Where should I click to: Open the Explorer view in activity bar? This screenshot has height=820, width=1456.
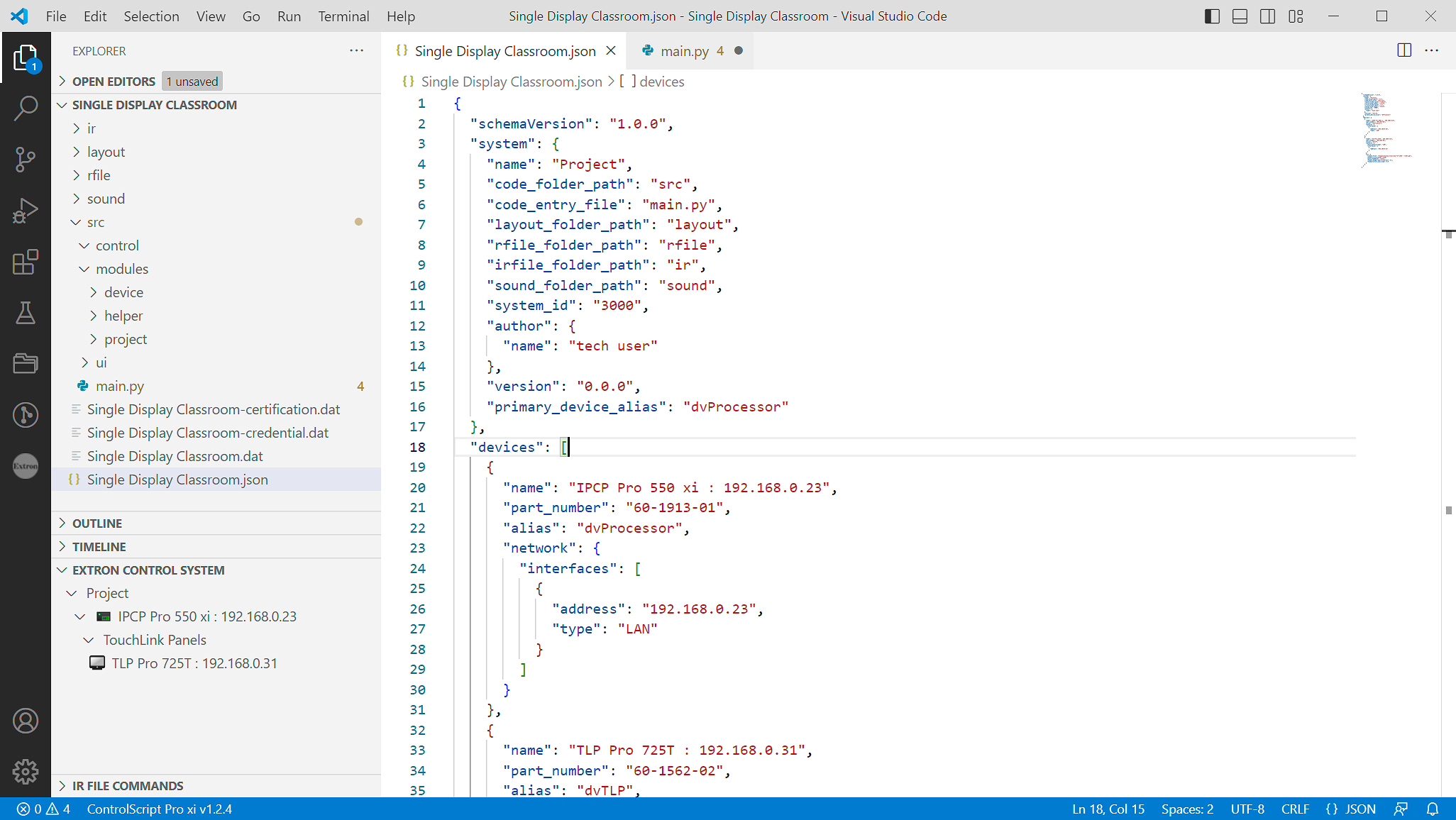(26, 58)
